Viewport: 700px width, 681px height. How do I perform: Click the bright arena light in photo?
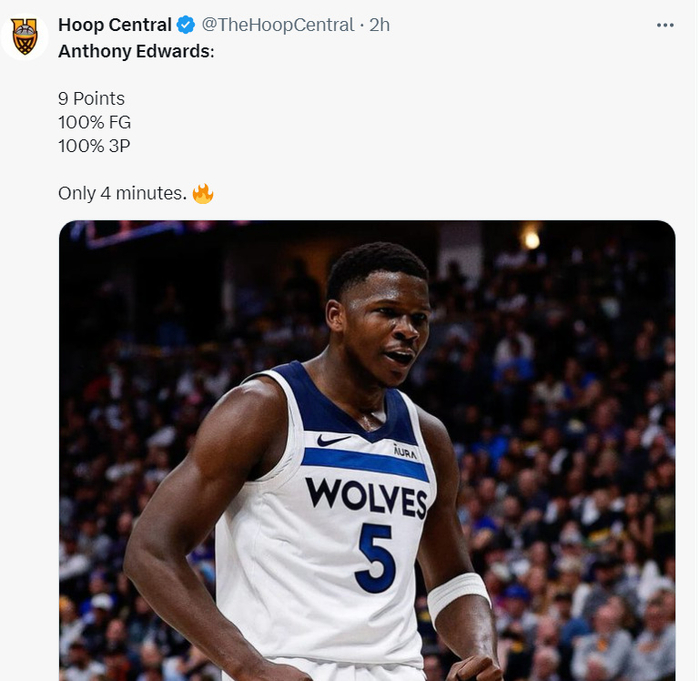[x=532, y=240]
